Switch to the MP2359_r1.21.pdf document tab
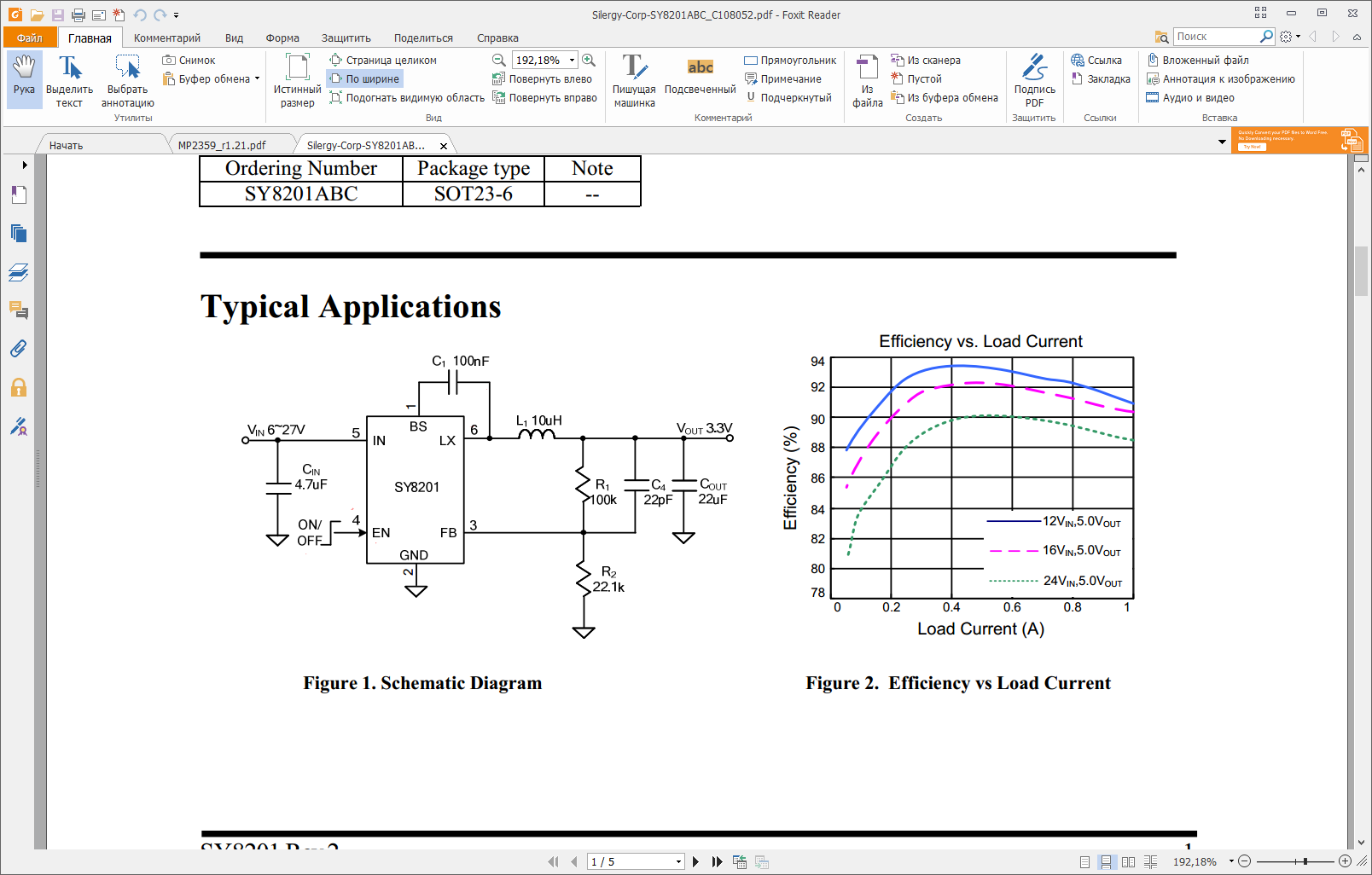The width and height of the screenshot is (1372, 875). point(222,145)
